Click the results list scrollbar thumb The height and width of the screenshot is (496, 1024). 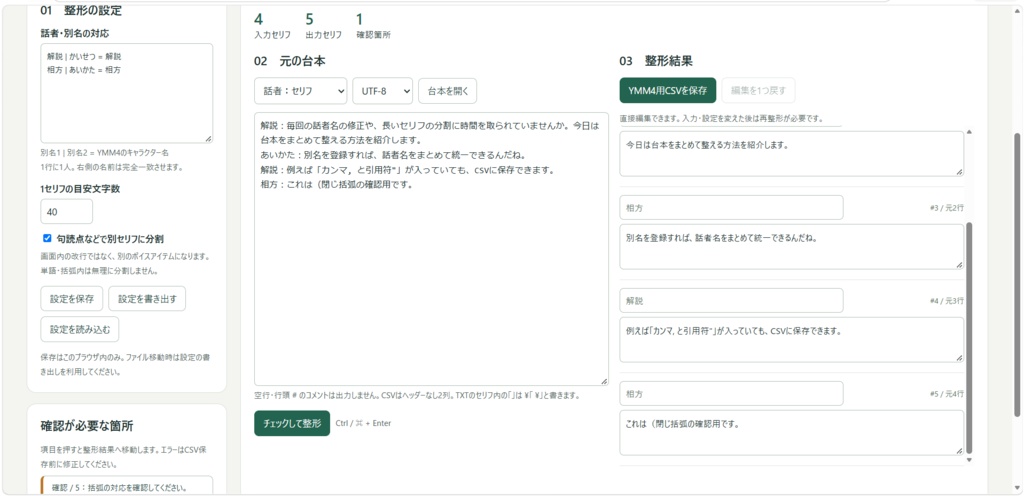pos(969,337)
